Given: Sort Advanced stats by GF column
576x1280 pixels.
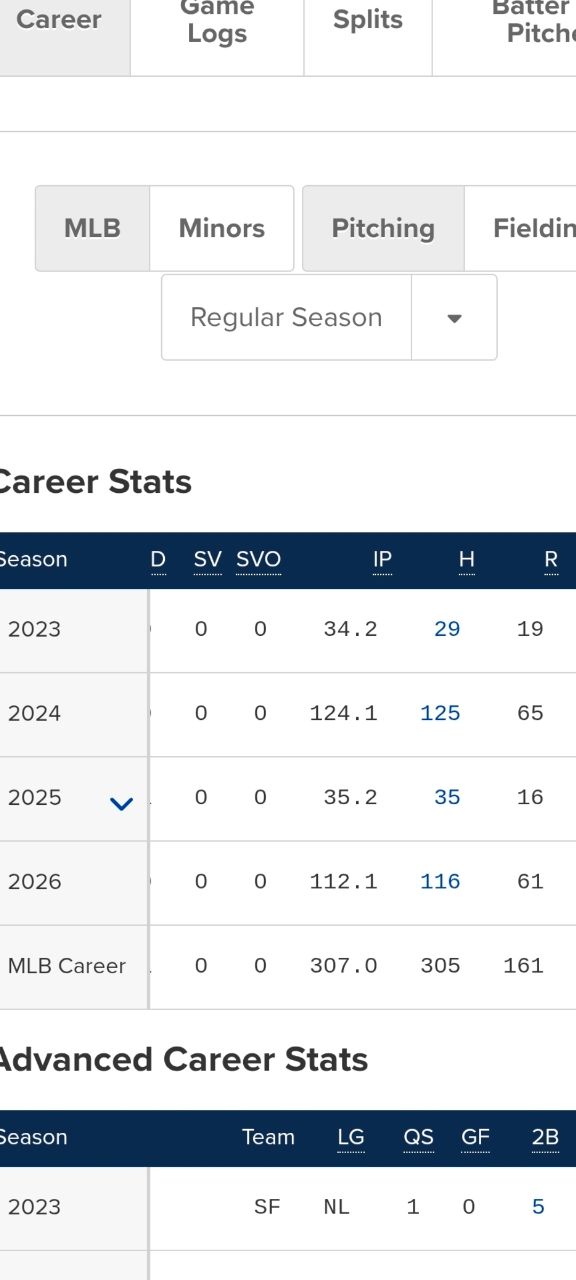Looking at the screenshot, I should (475, 1138).
